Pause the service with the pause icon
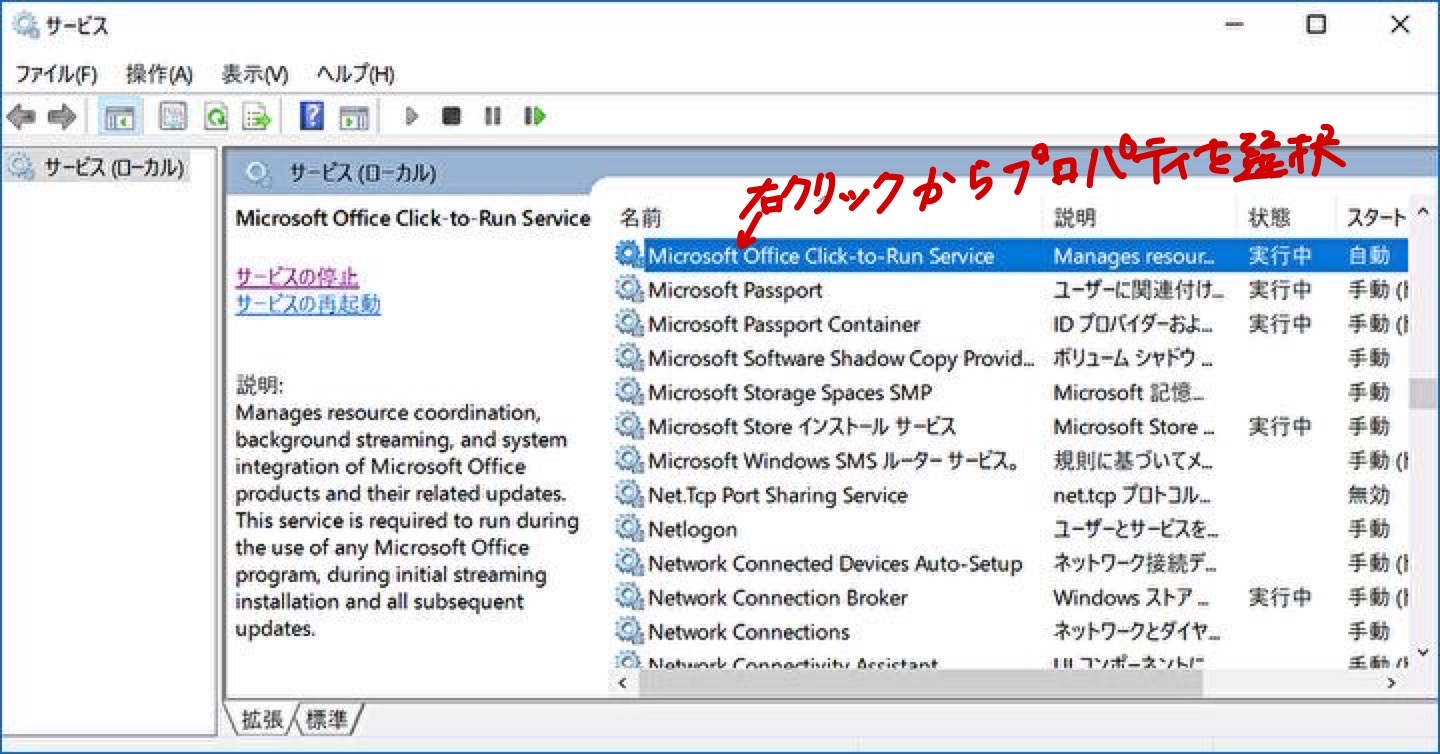The width and height of the screenshot is (1440, 754). tap(492, 117)
